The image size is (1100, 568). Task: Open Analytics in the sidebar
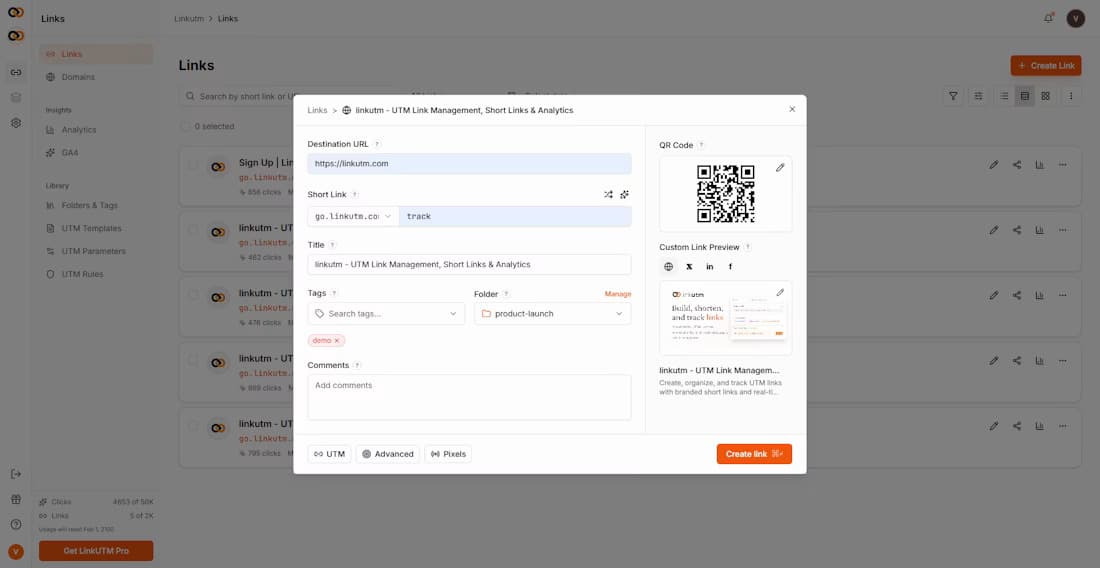coord(96,130)
